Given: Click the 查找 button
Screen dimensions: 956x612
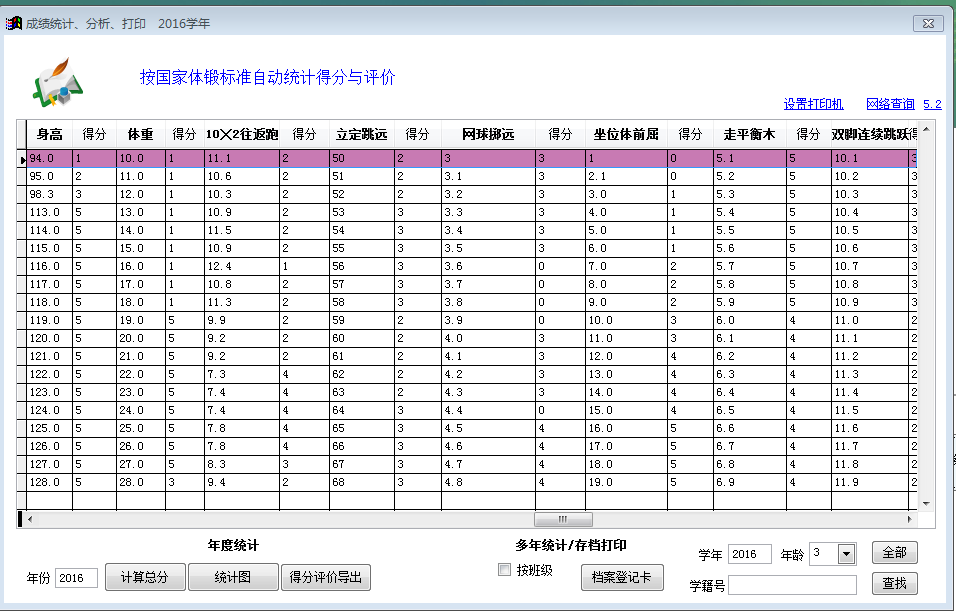Looking at the screenshot, I should [x=894, y=583].
